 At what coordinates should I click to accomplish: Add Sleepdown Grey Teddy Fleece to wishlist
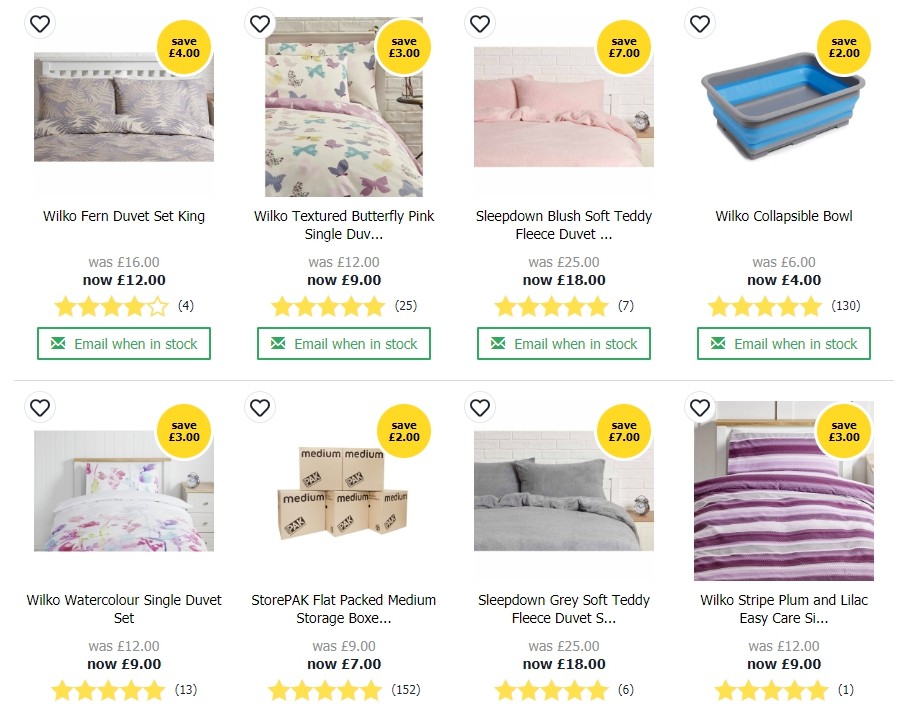click(480, 407)
